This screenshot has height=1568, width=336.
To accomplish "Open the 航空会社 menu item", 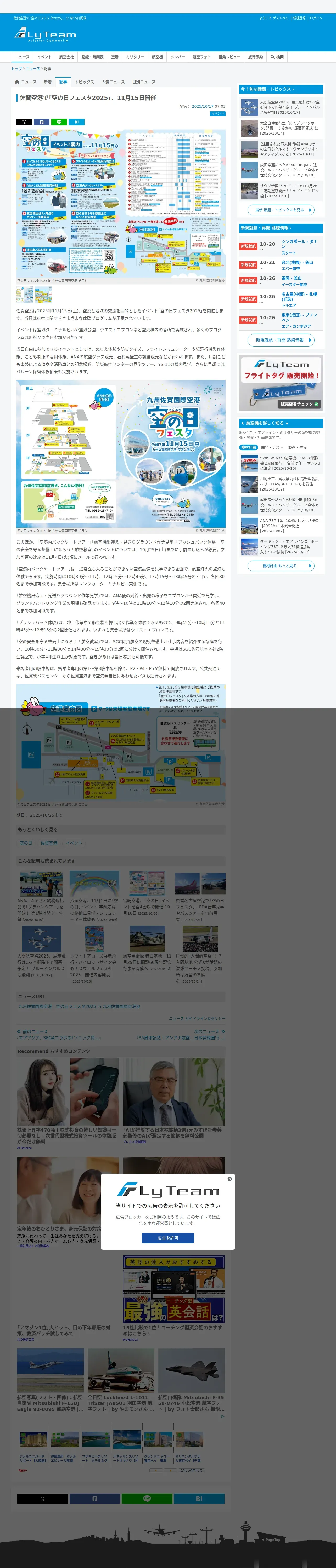I will pyautogui.click(x=66, y=57).
